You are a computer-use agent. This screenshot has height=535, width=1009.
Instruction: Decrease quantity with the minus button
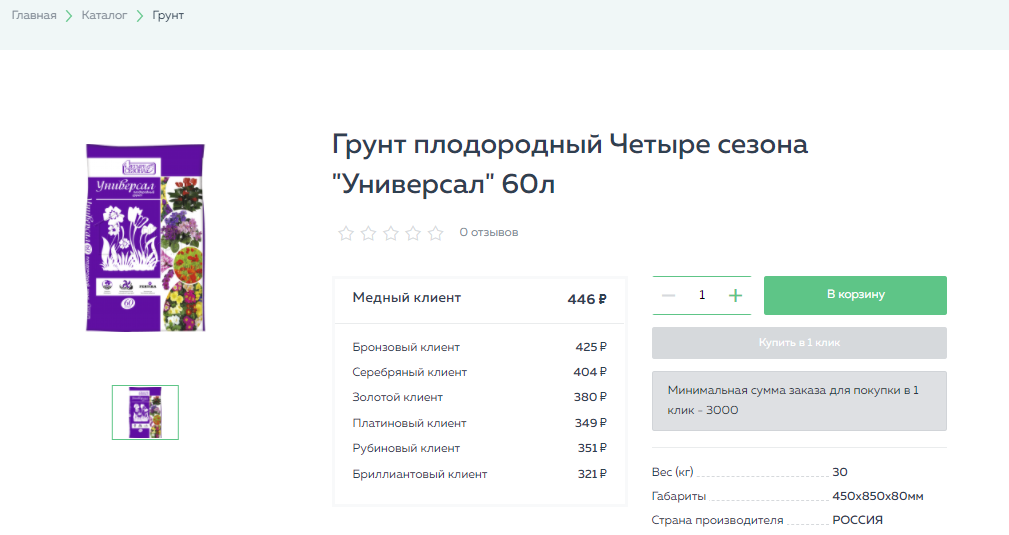(x=669, y=296)
